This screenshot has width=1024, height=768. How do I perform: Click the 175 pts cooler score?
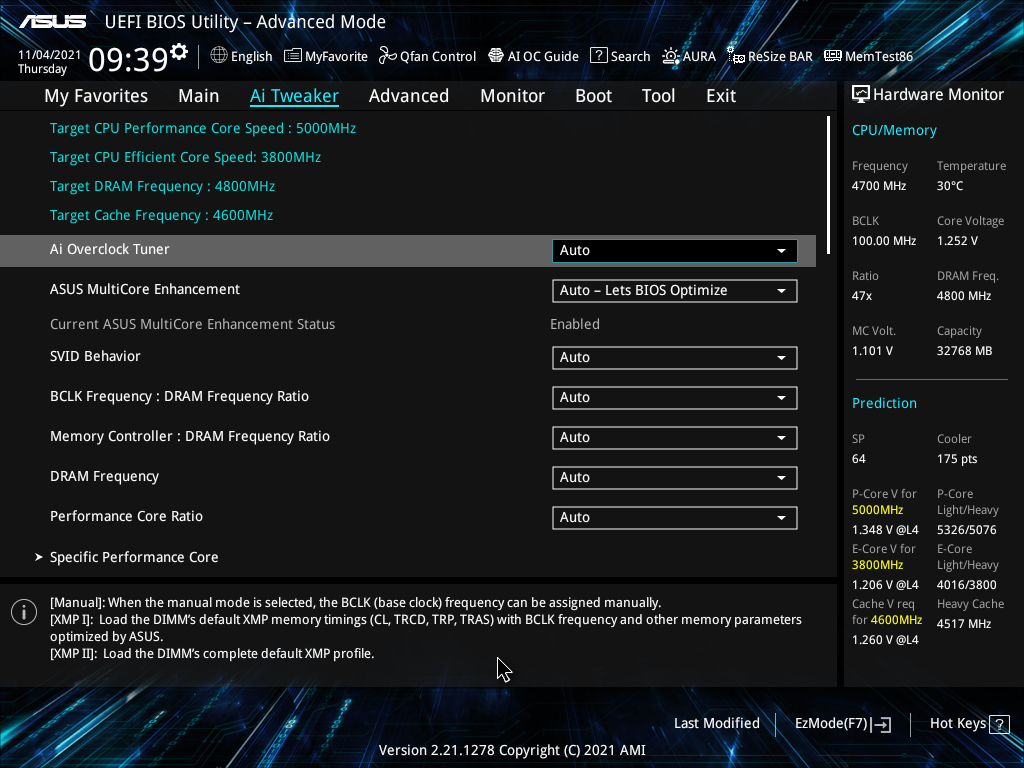click(957, 459)
